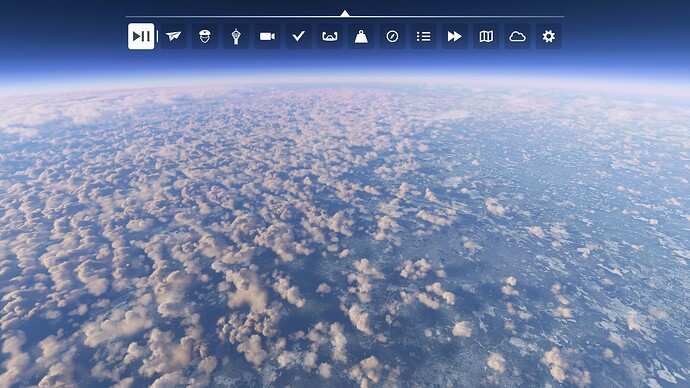This screenshot has height=388, width=690.
Task: Open the gear toolbar settings icon
Action: (x=548, y=36)
